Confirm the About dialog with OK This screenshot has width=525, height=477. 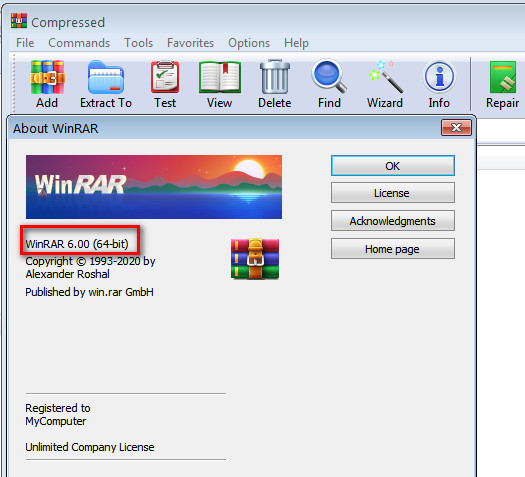coord(393,166)
